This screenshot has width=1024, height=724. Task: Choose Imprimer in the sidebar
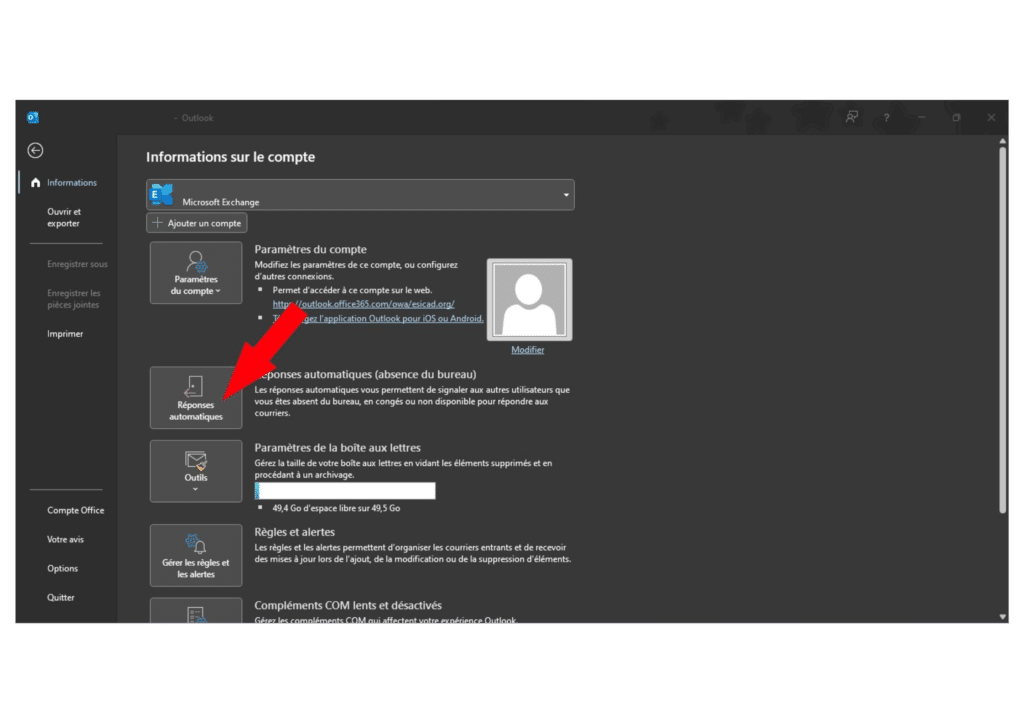(65, 334)
